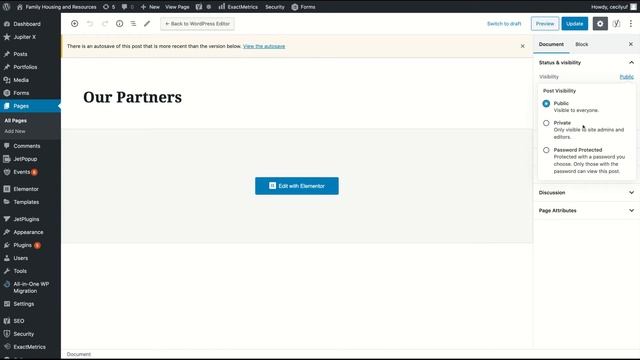This screenshot has height=360, width=640.
Task: Open ExactMetrics in the left sidebar
Action: point(29,347)
